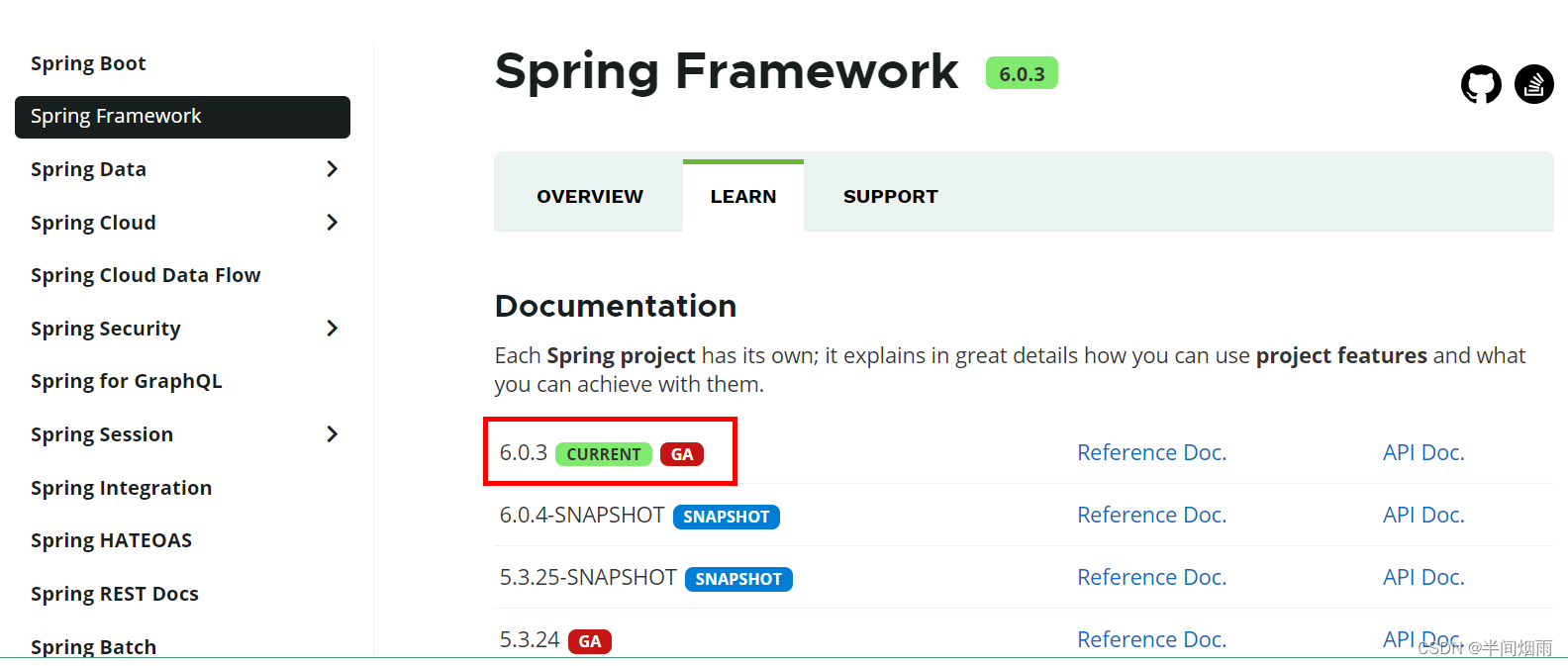Open Reference Doc. for 6.0.3

(1151, 452)
